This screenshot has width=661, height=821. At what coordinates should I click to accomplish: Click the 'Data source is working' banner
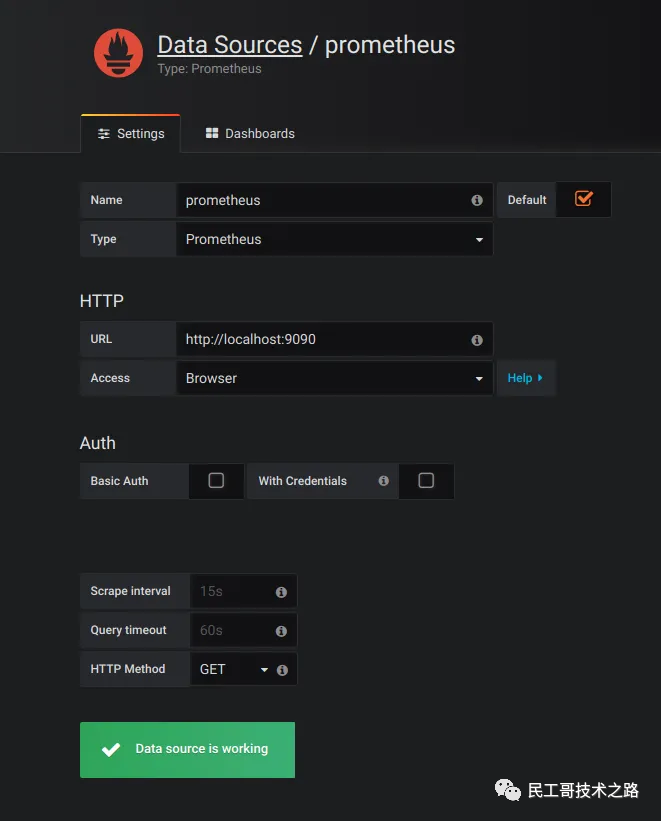coord(188,750)
